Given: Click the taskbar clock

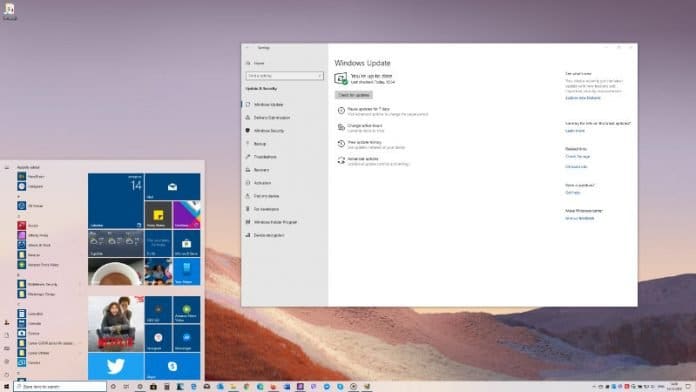Looking at the screenshot, I should tap(674, 387).
